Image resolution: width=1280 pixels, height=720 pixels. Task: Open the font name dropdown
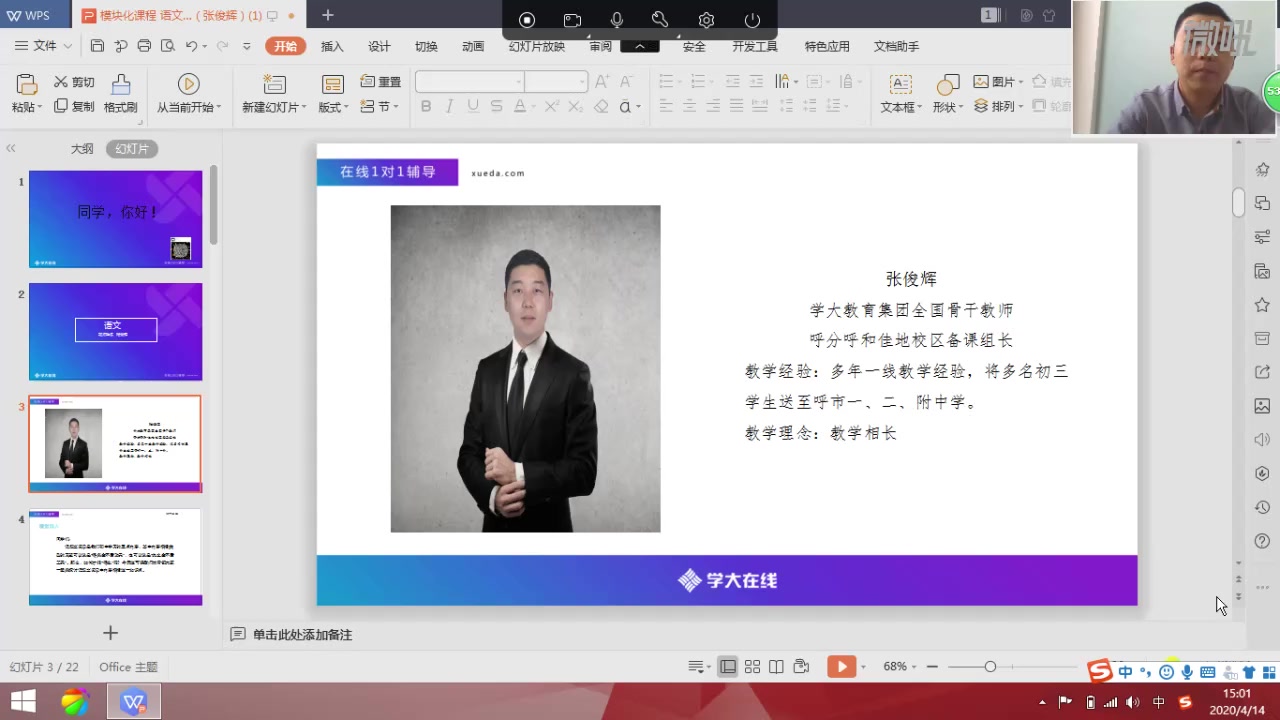click(519, 82)
